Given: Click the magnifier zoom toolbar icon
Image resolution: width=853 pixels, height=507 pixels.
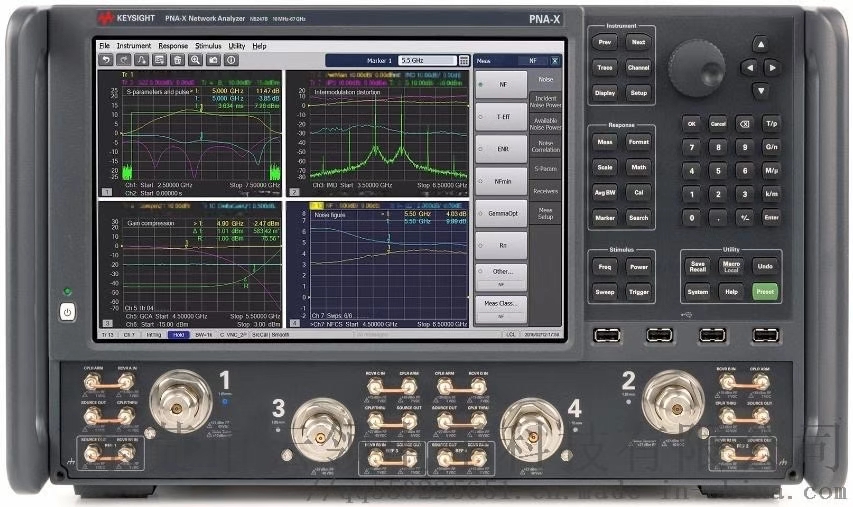Looking at the screenshot, I should point(195,60).
